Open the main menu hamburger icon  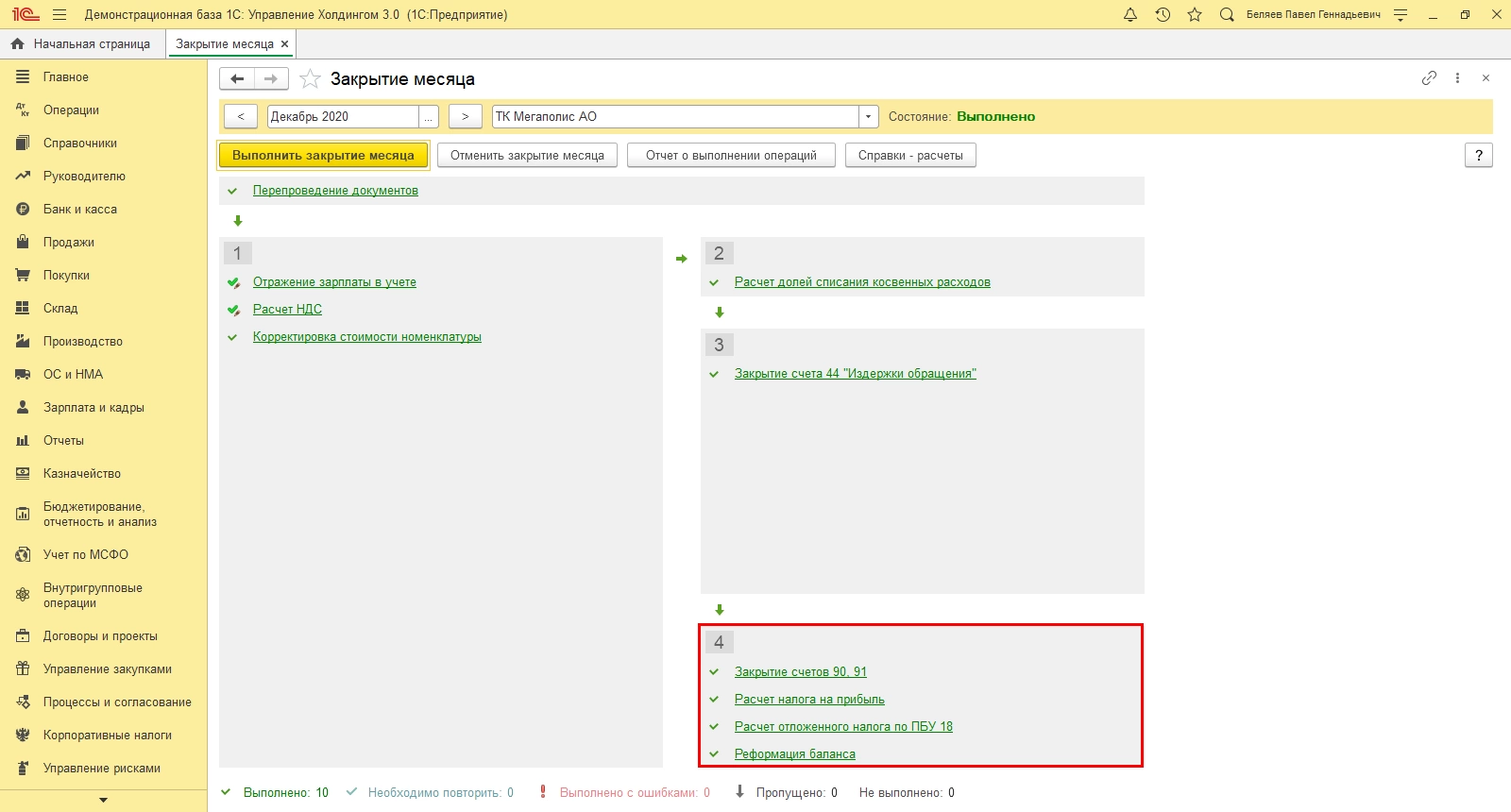pos(59,15)
